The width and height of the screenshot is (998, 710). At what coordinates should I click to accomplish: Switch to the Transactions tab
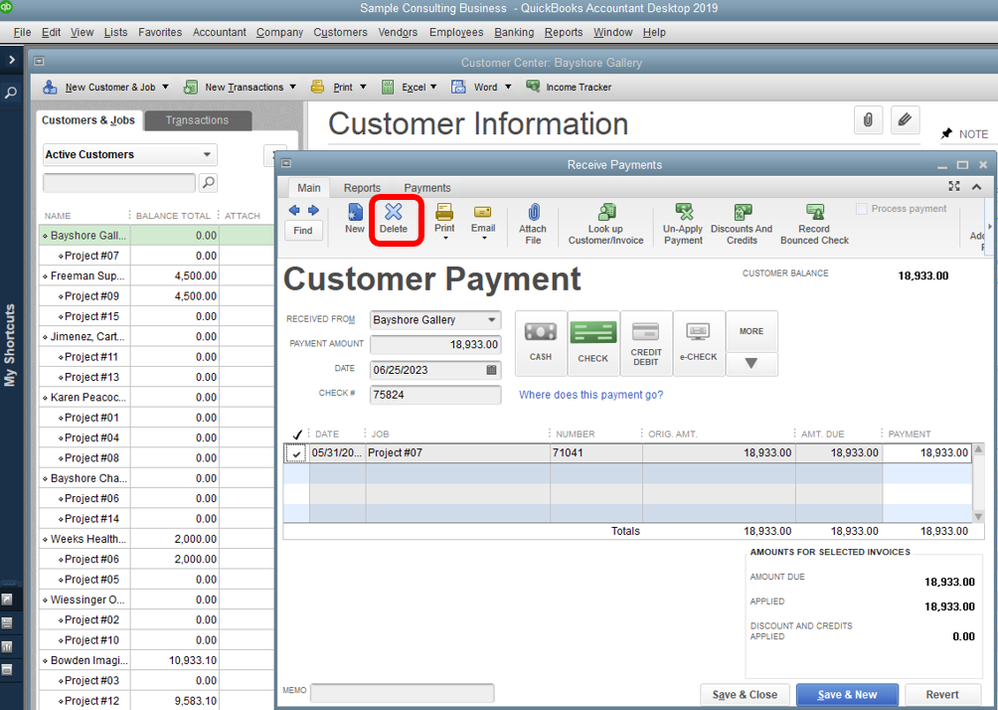197,120
